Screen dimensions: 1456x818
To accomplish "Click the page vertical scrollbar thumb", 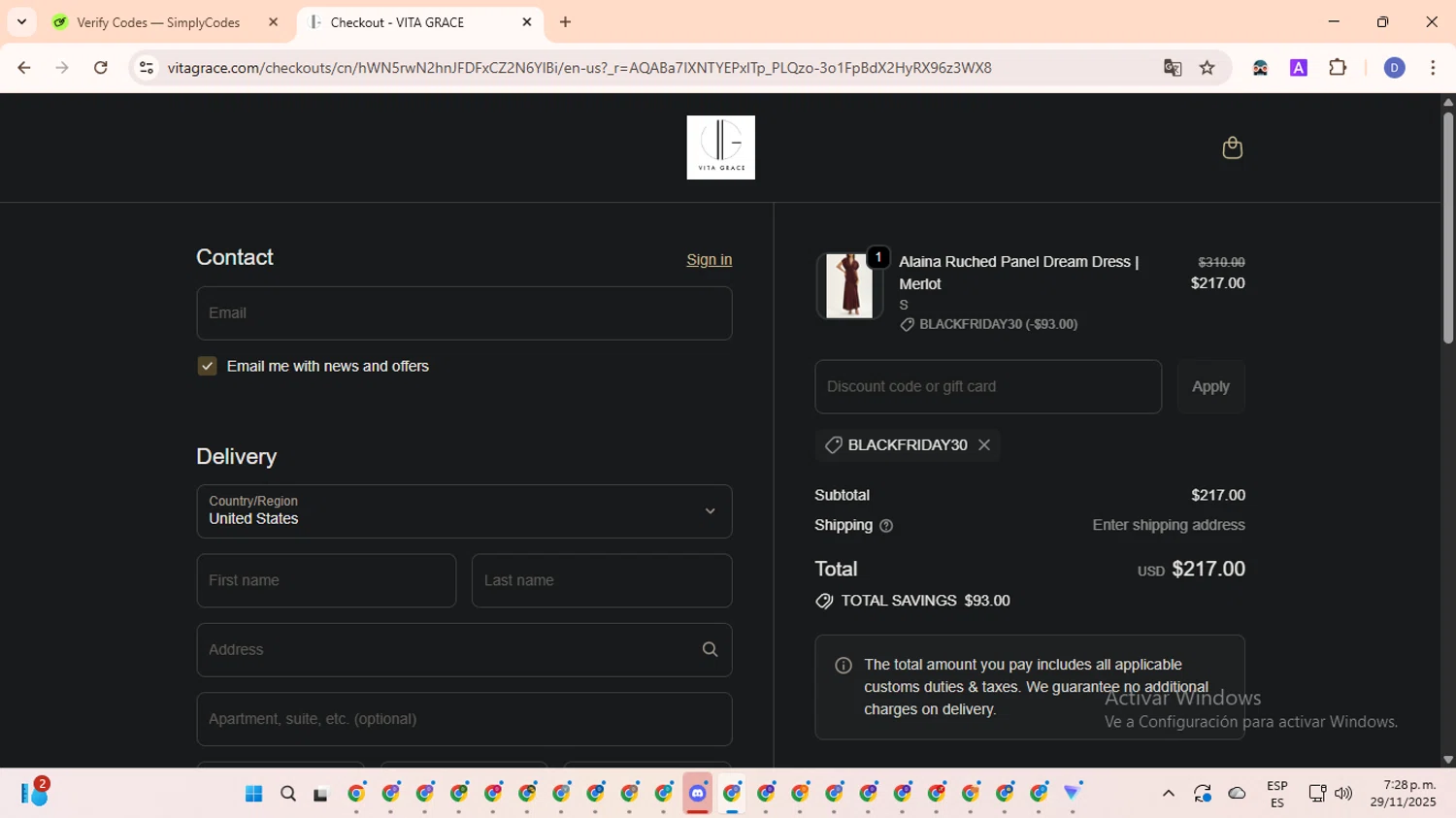I will tap(1447, 228).
